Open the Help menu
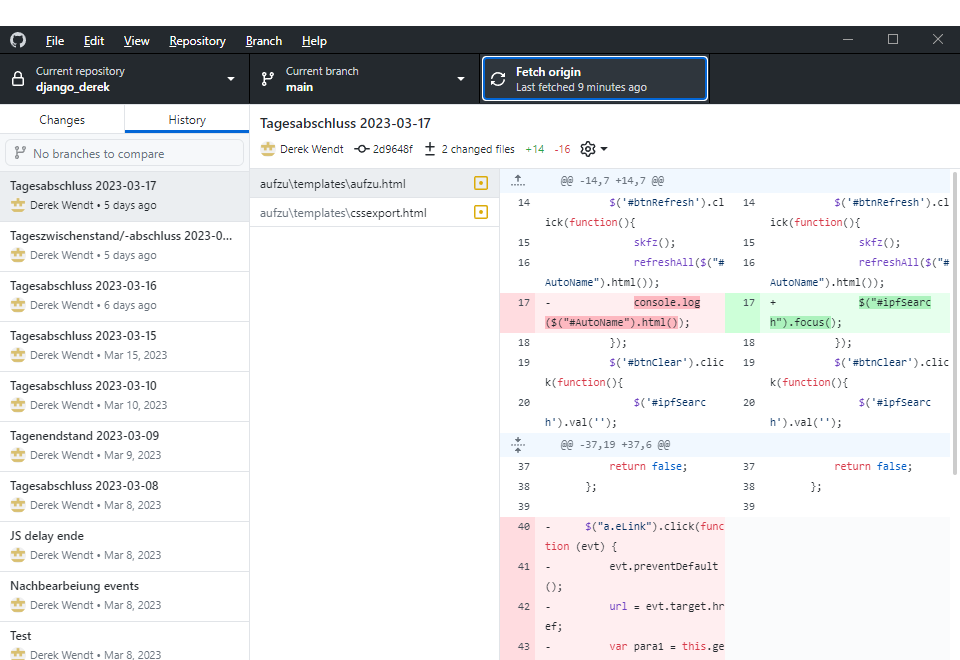960x660 pixels. coord(314,41)
